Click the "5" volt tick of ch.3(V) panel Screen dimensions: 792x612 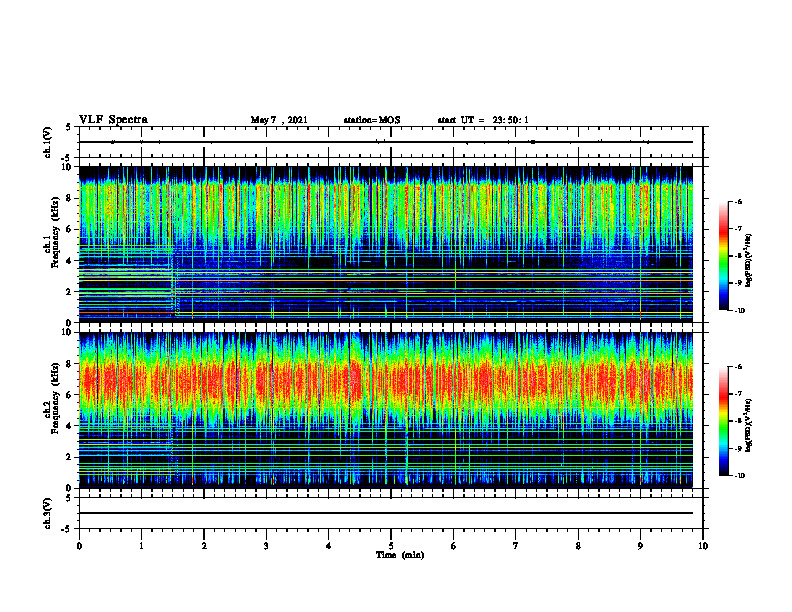(69, 498)
